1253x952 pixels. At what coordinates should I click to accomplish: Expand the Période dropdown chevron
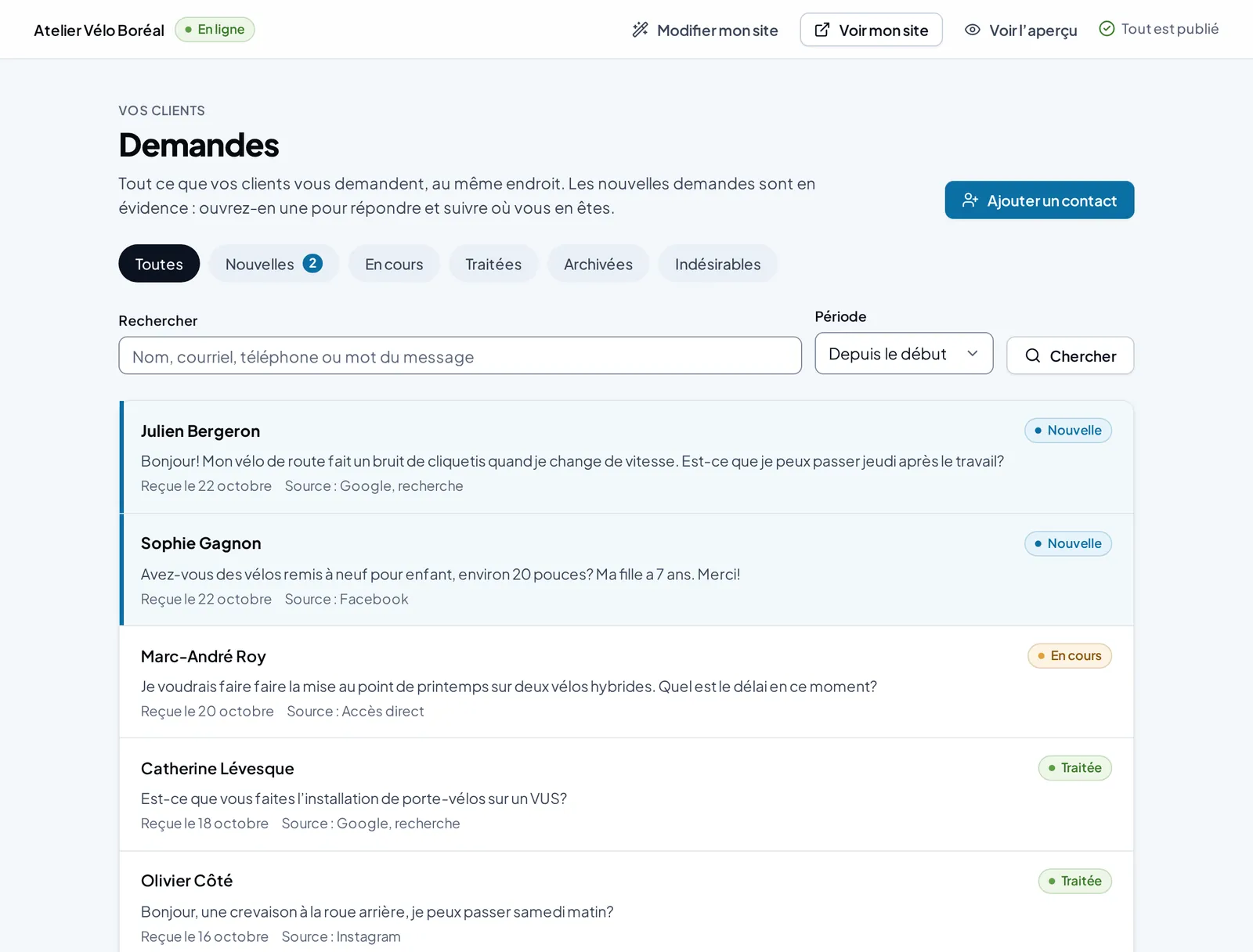[x=973, y=354]
